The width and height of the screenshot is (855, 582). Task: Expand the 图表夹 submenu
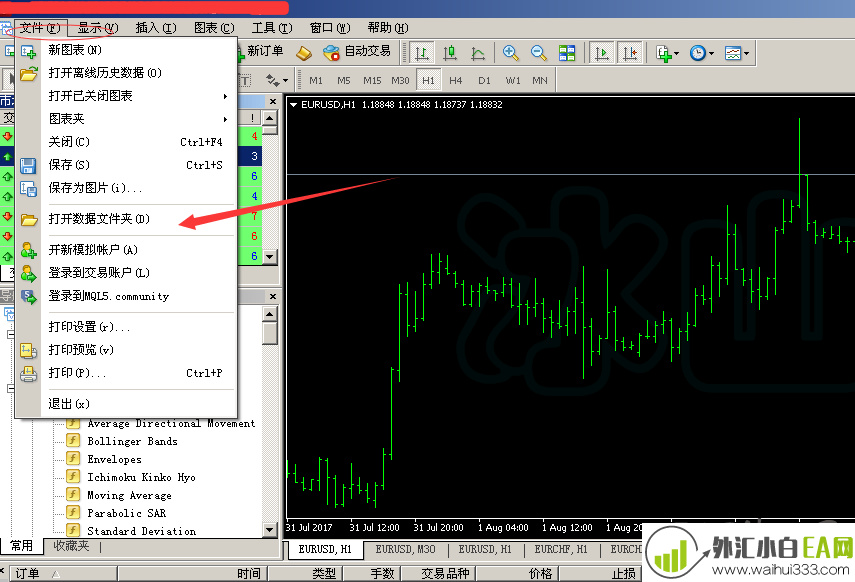127,119
